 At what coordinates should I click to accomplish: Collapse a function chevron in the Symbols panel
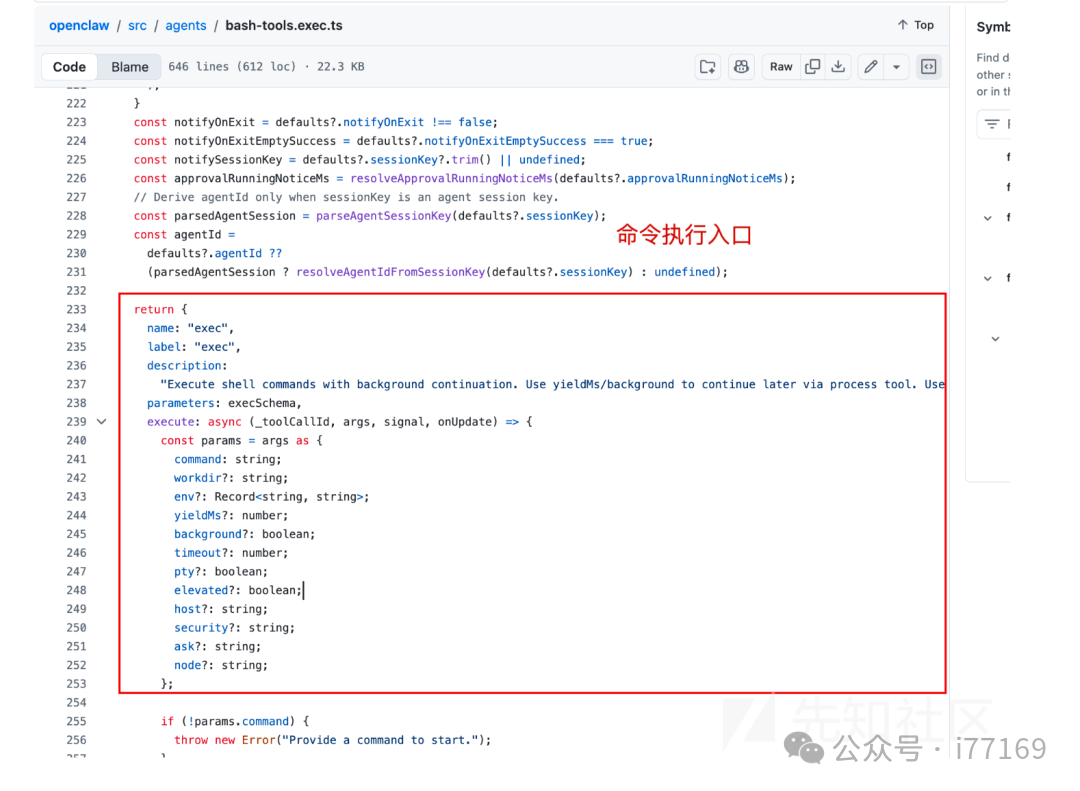point(988,217)
